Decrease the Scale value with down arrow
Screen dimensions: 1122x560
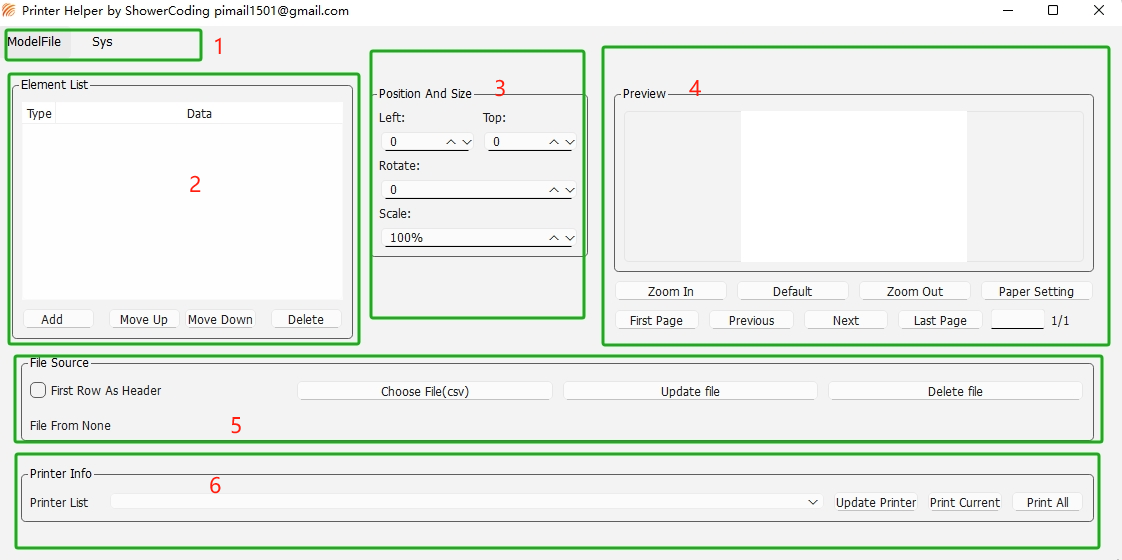pos(570,238)
